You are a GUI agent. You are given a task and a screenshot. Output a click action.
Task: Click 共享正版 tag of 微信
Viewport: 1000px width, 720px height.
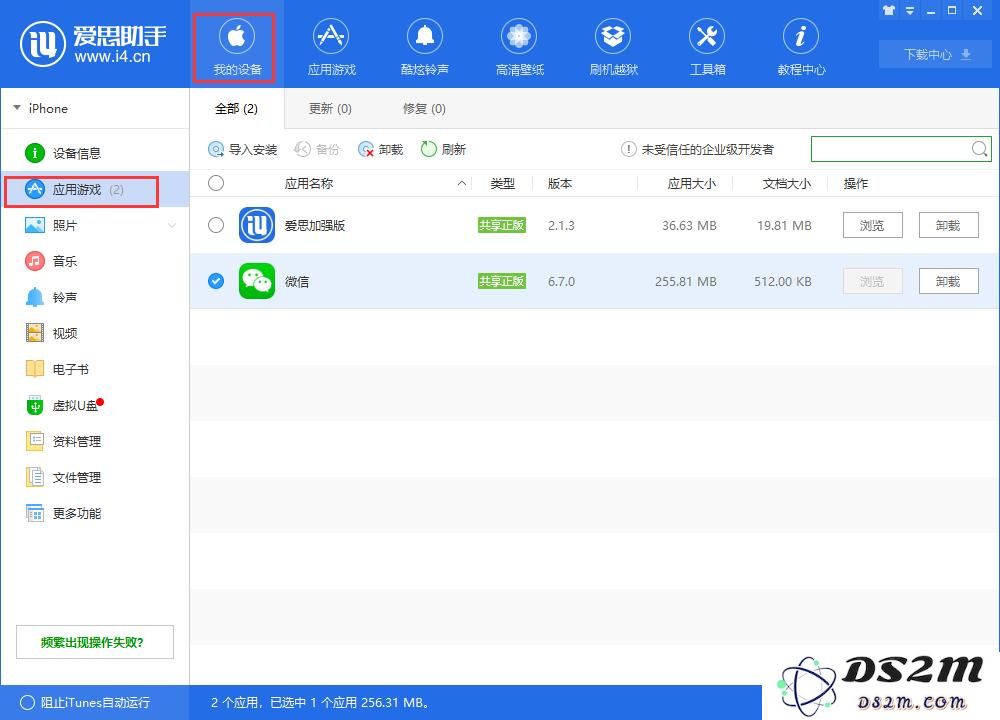(502, 281)
